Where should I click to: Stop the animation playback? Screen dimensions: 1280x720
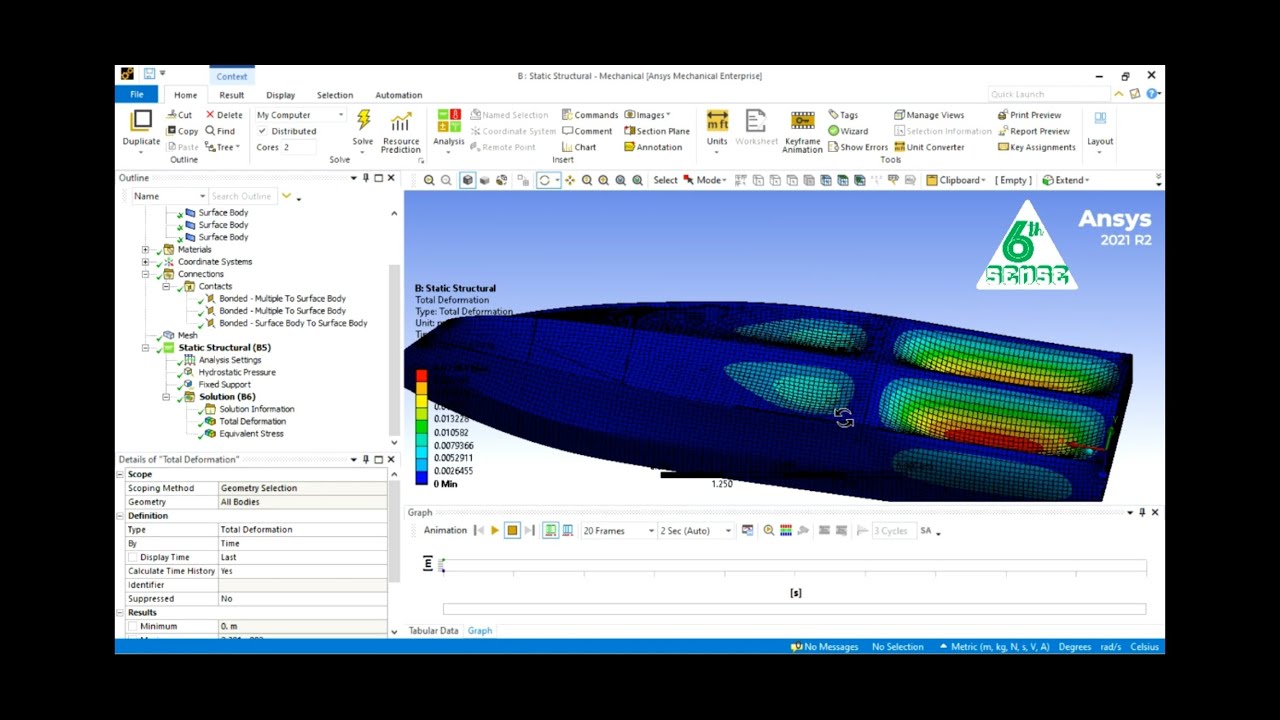click(x=512, y=531)
